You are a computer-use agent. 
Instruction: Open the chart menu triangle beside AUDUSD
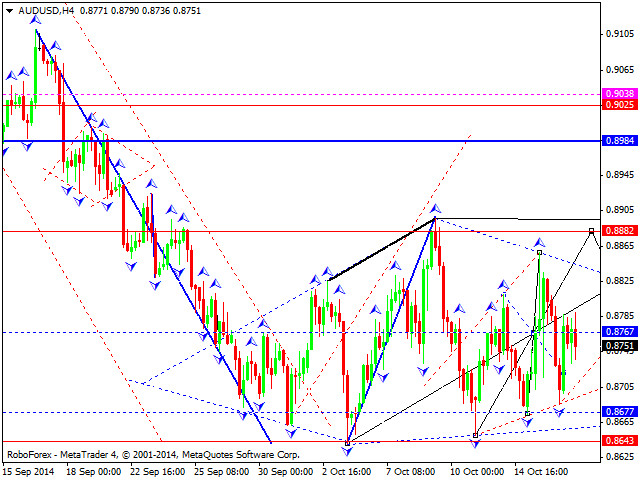9,11
